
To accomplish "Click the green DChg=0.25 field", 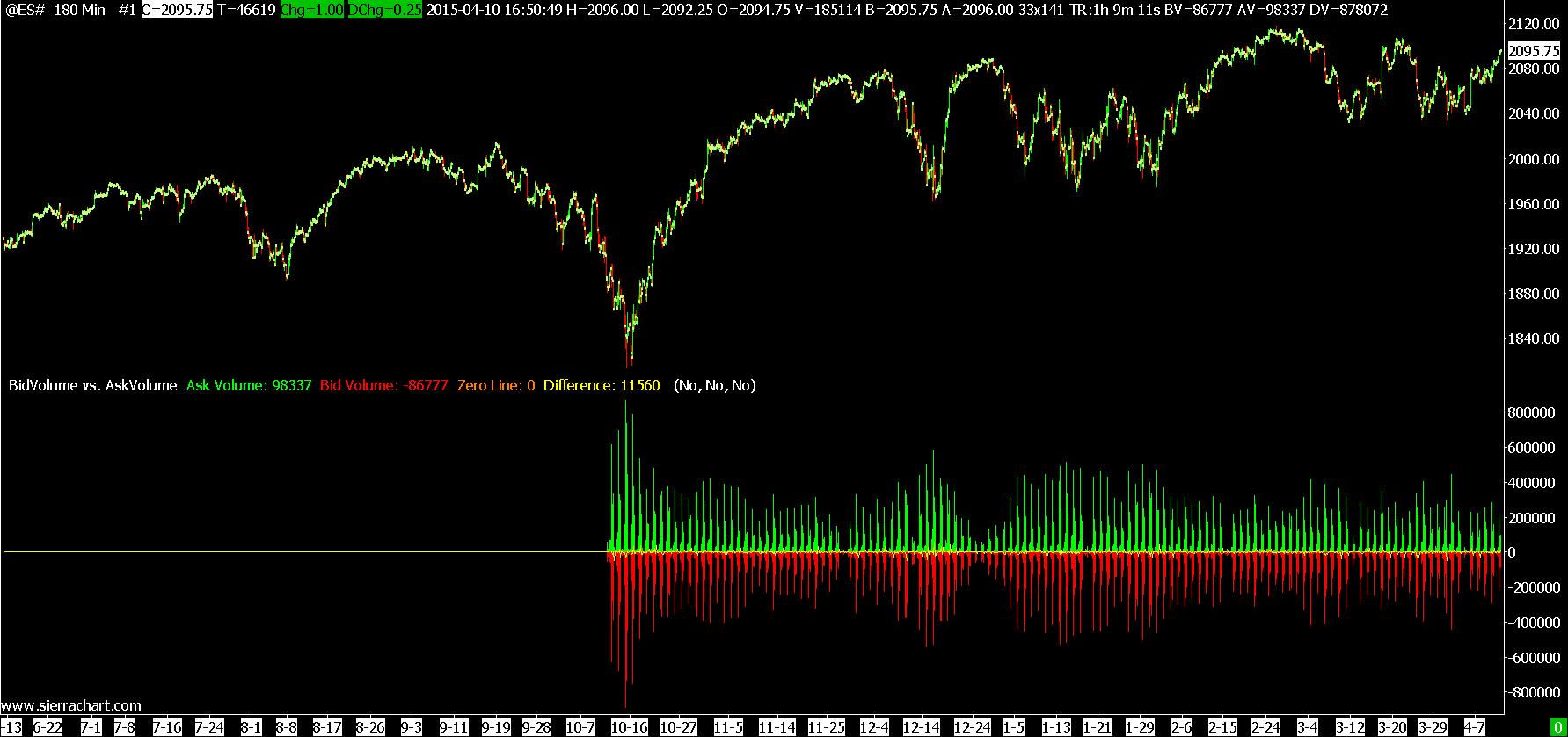I will pos(384,10).
